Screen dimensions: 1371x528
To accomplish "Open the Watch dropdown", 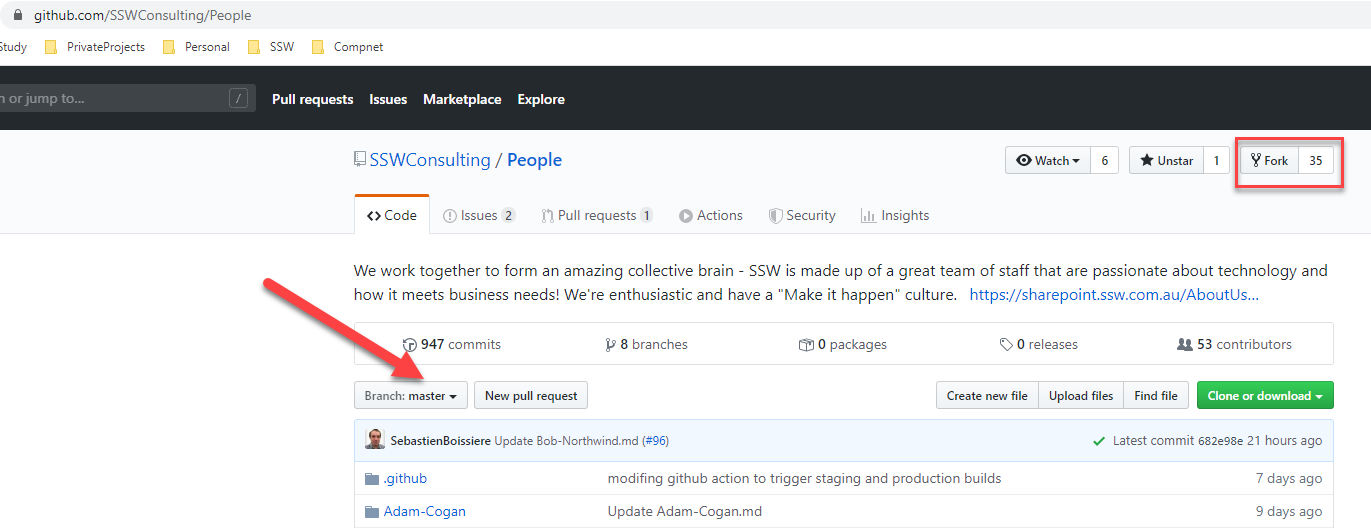I will [x=1047, y=161].
